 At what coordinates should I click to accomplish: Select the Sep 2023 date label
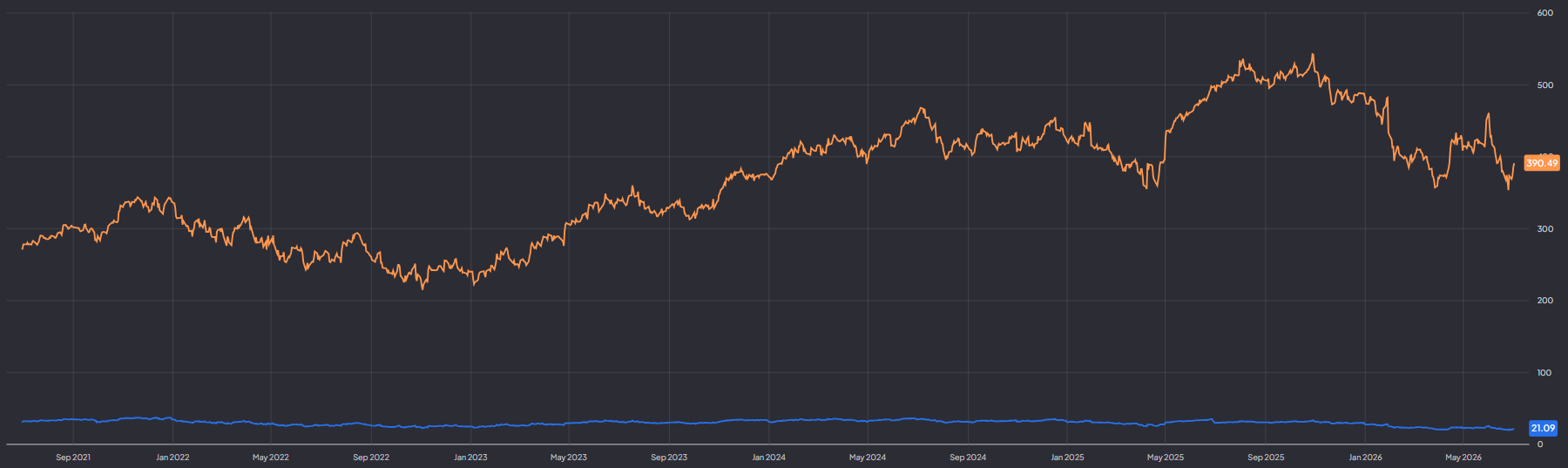coord(669,458)
